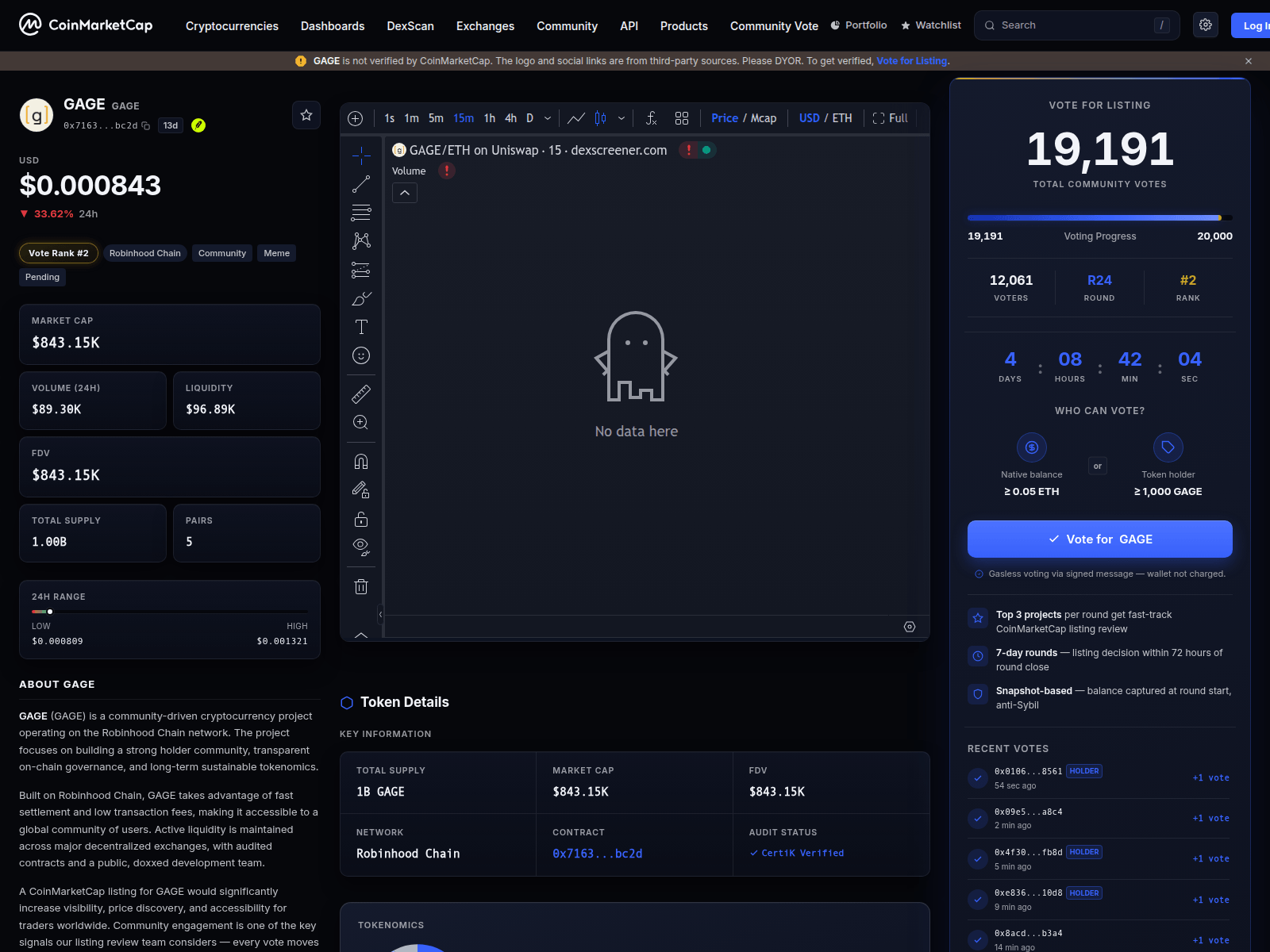Click the Vote for GAGE button
Viewport: 1270px width, 952px height.
click(1100, 539)
